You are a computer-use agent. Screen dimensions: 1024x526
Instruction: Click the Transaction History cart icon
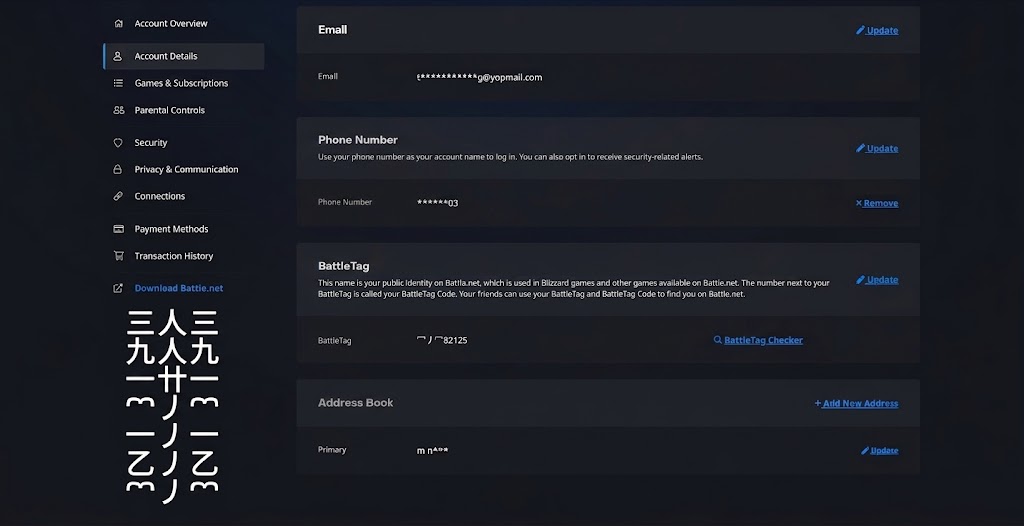[118, 255]
